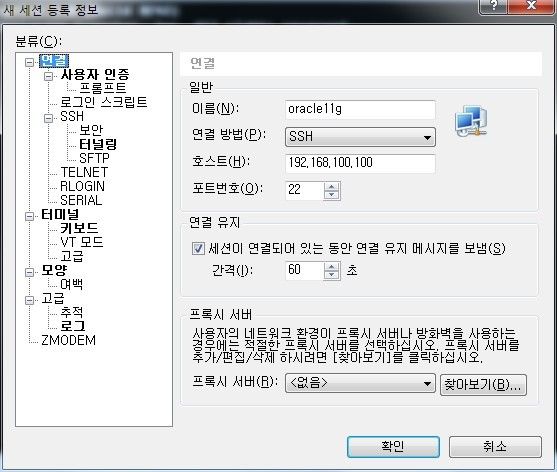Screen dimensions: 557x472
Task: Click the 간격 field showing 60
Action: point(305,271)
